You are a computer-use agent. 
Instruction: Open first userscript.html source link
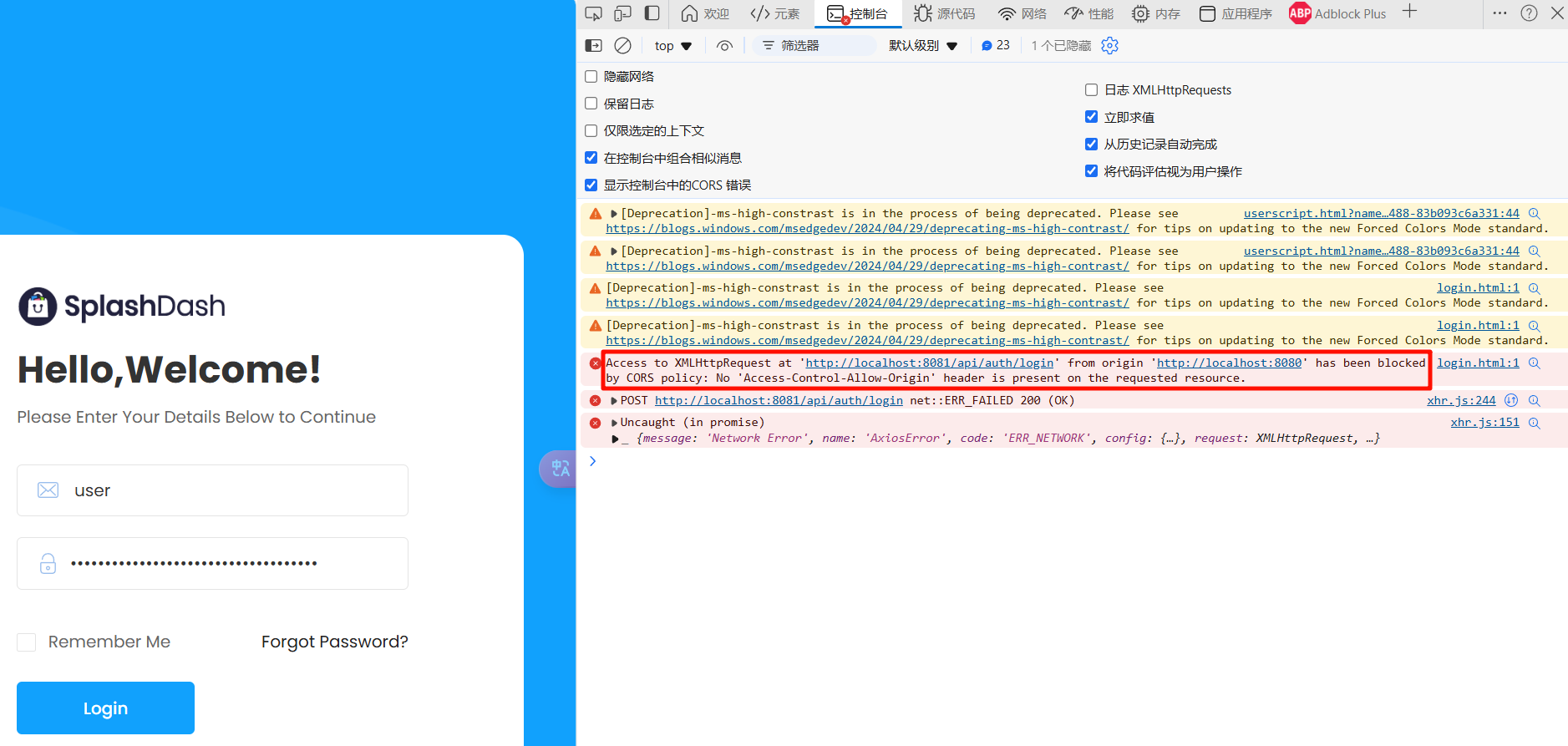click(x=1382, y=214)
